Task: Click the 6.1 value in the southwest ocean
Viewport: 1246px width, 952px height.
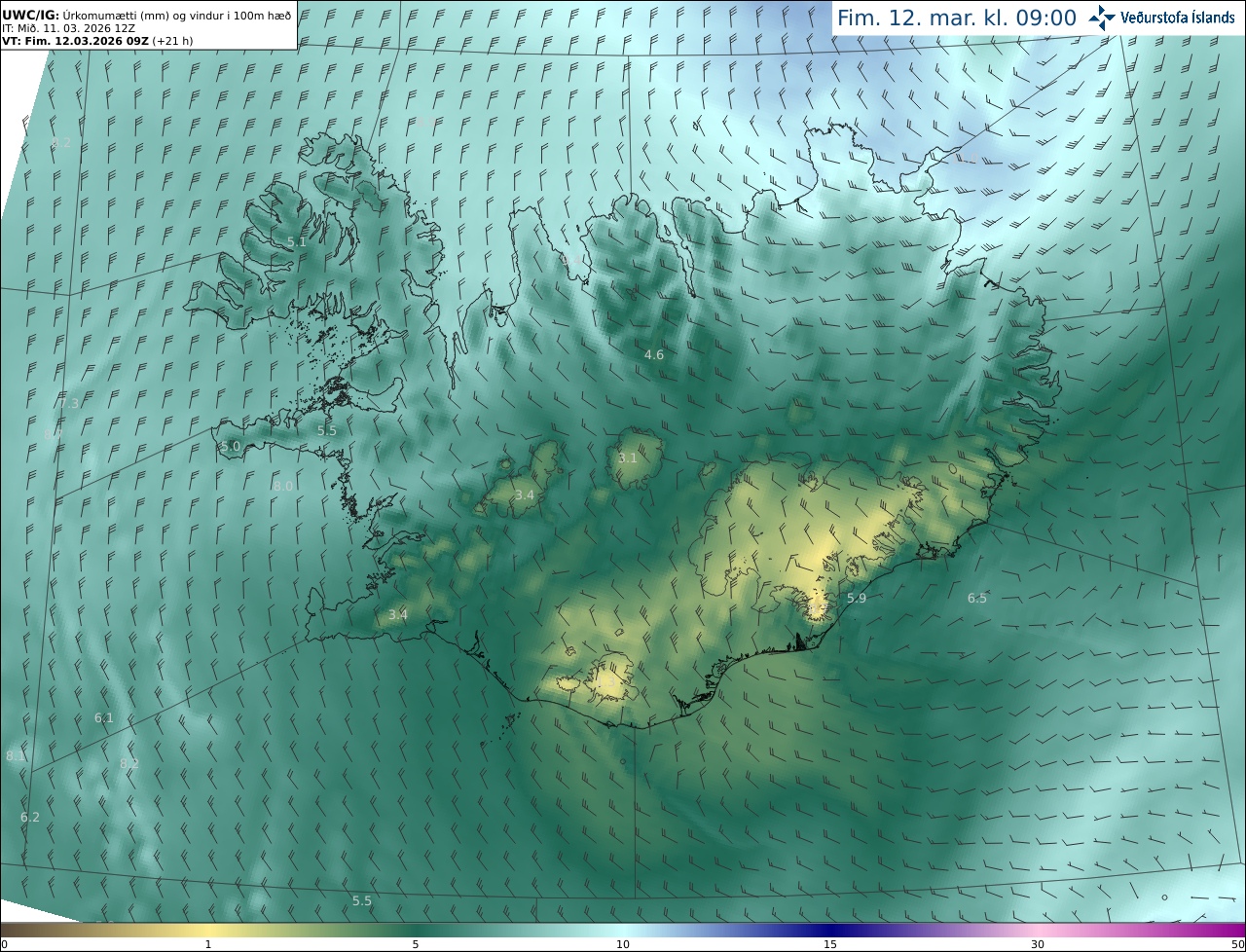Action: coord(104,717)
